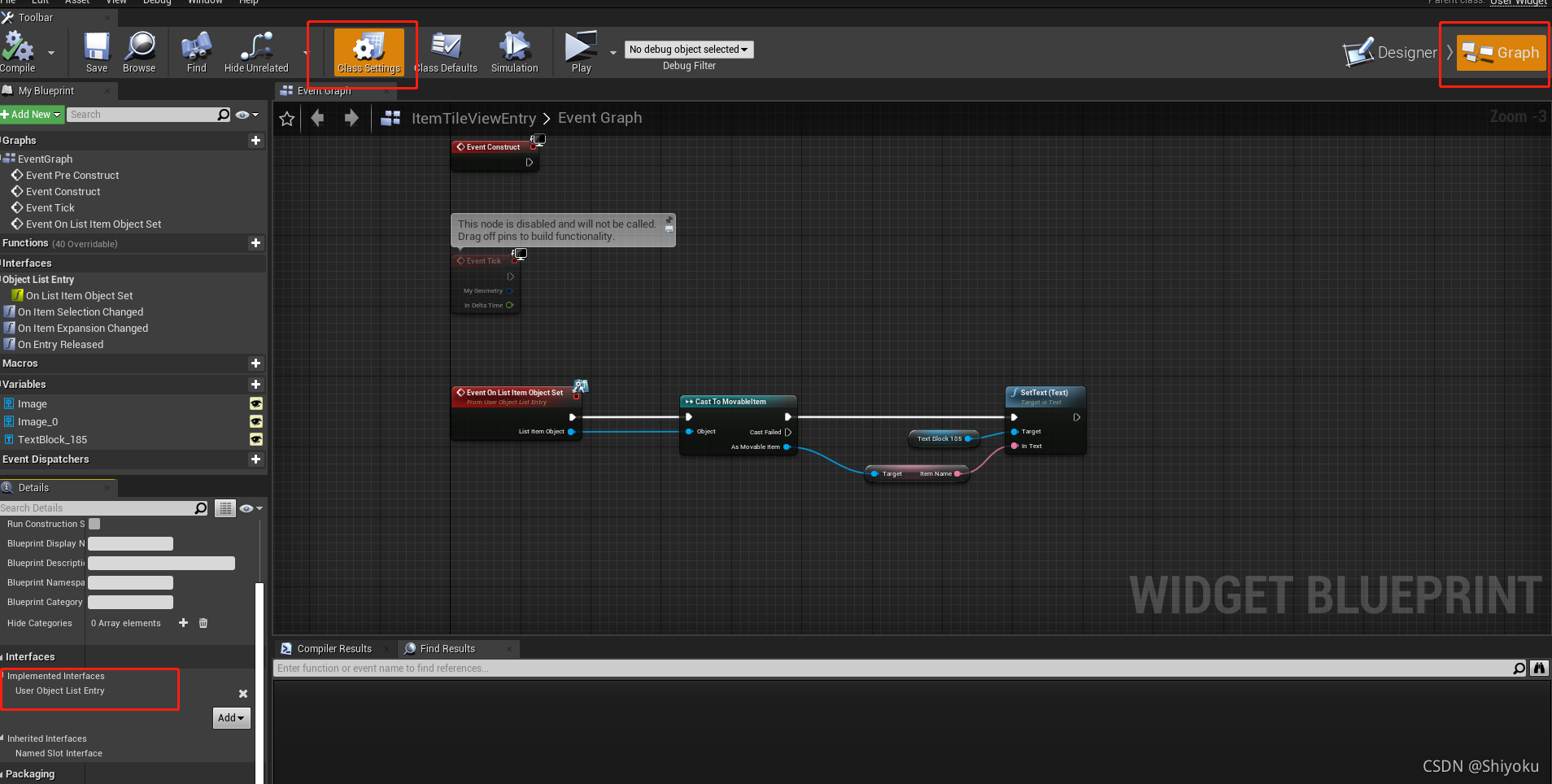
Task: Save the blueprint with the Save icon
Action: pyautogui.click(x=96, y=49)
